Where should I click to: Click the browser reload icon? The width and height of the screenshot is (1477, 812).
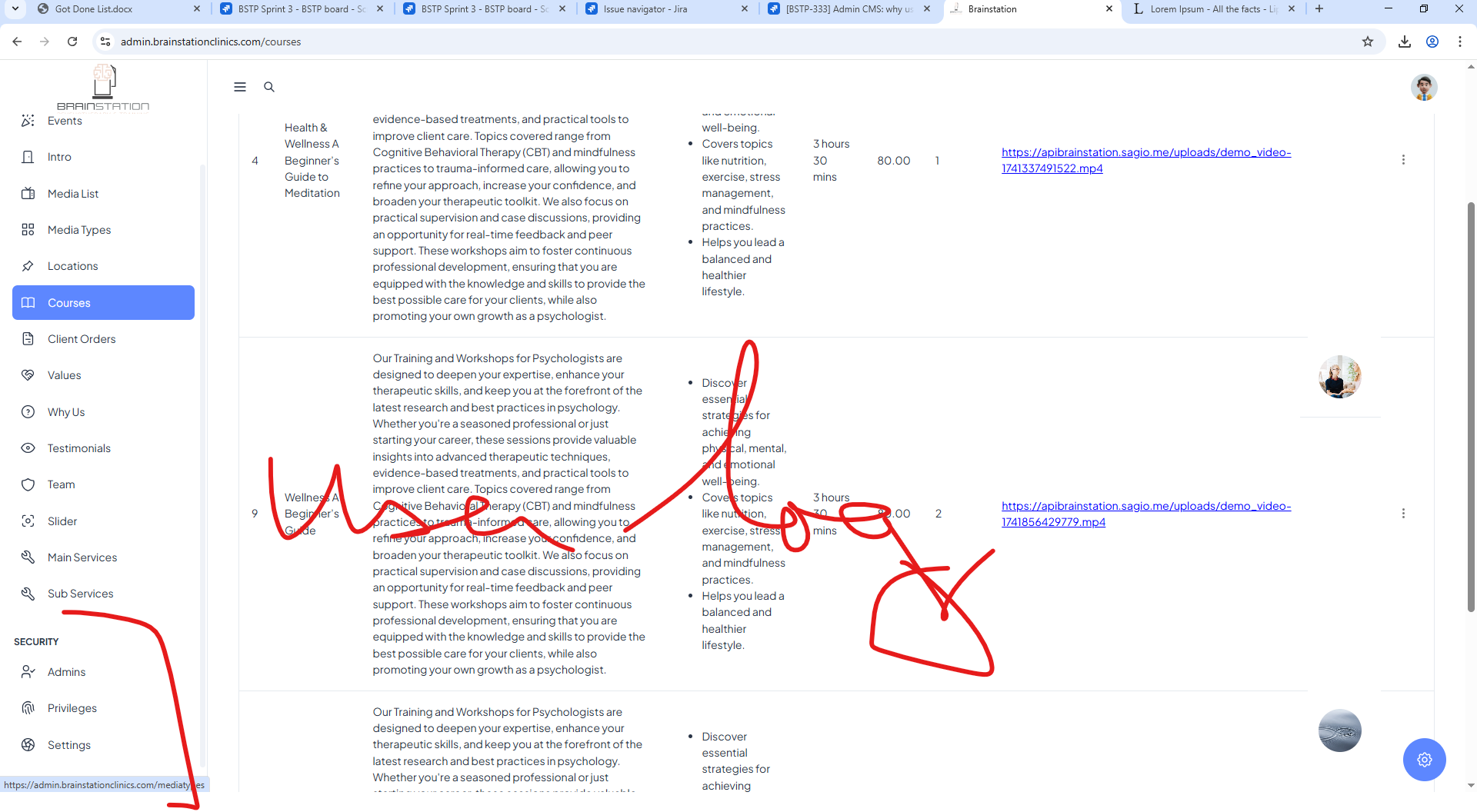click(x=72, y=42)
